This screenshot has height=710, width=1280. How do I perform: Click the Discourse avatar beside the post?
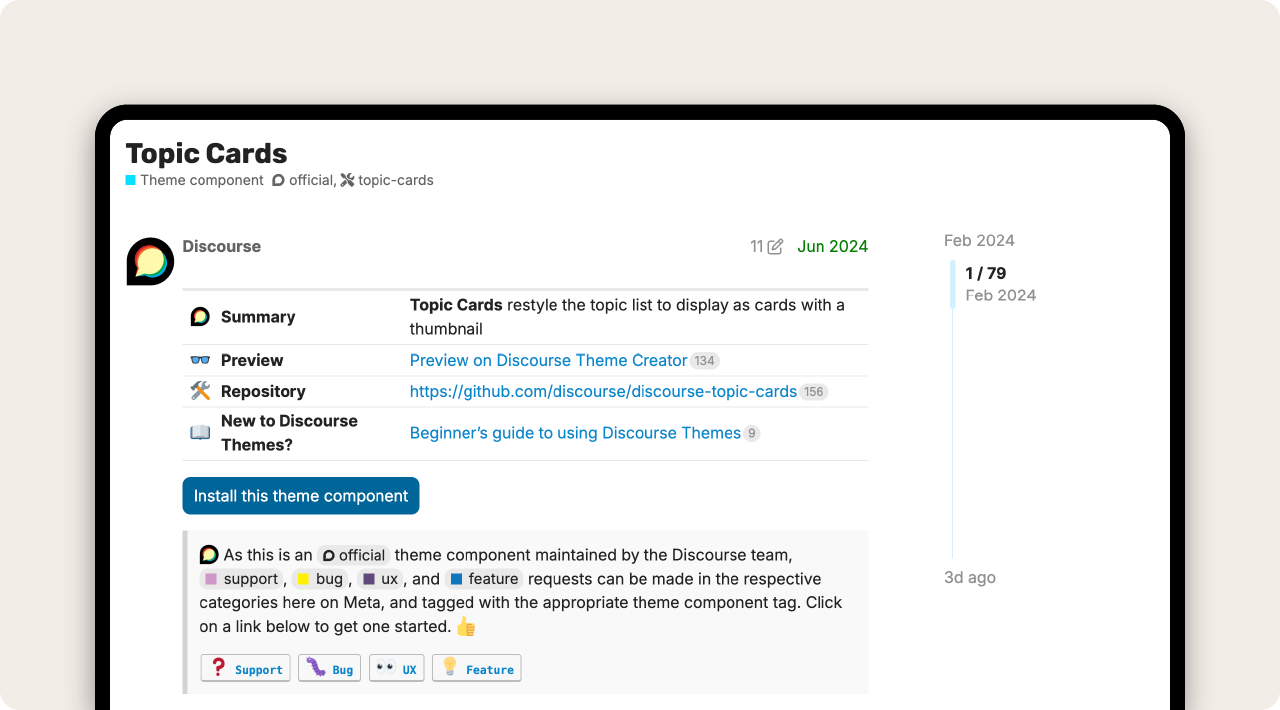click(x=149, y=261)
